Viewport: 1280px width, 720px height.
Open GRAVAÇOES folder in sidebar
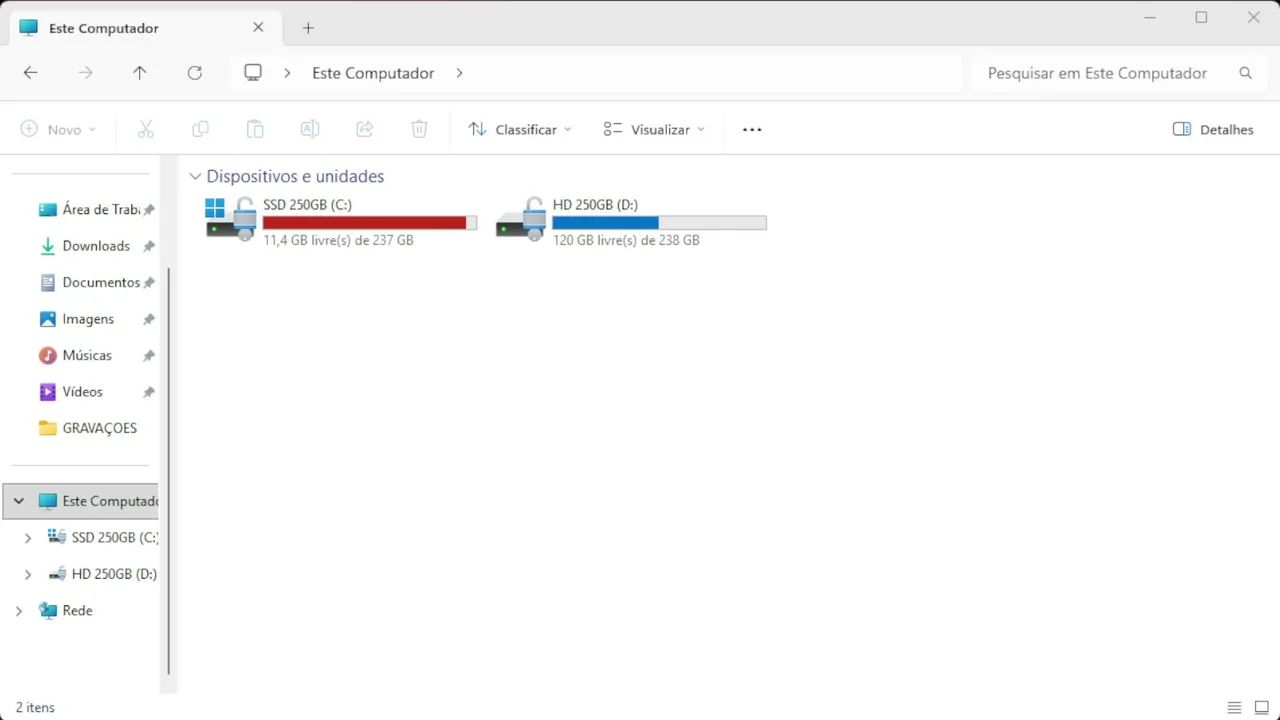click(88, 428)
